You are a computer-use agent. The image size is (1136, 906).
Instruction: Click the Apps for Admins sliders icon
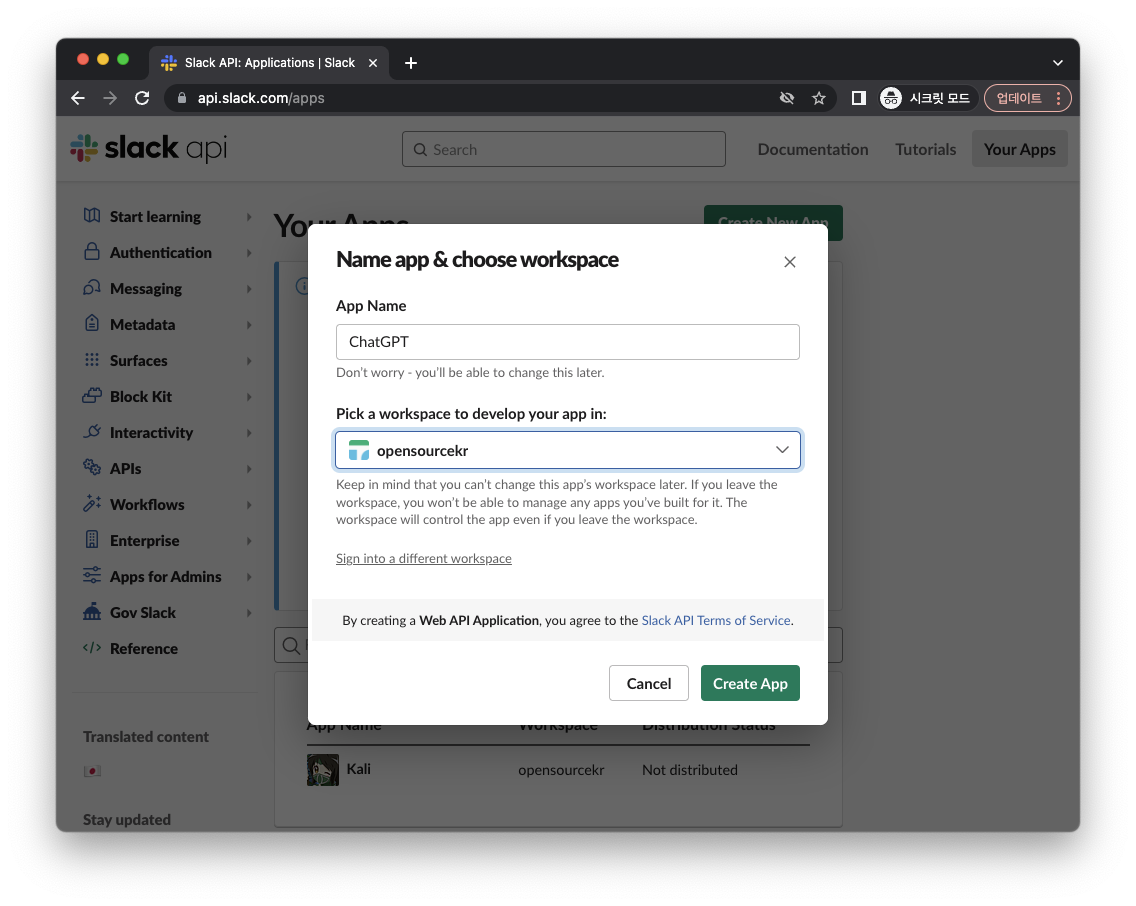tap(92, 576)
